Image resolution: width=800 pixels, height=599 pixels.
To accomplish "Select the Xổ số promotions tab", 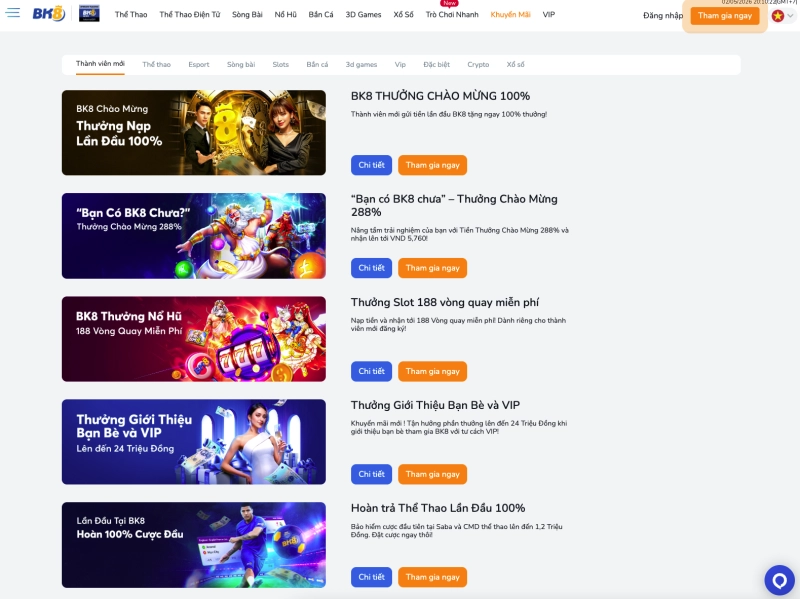I will 515,65.
